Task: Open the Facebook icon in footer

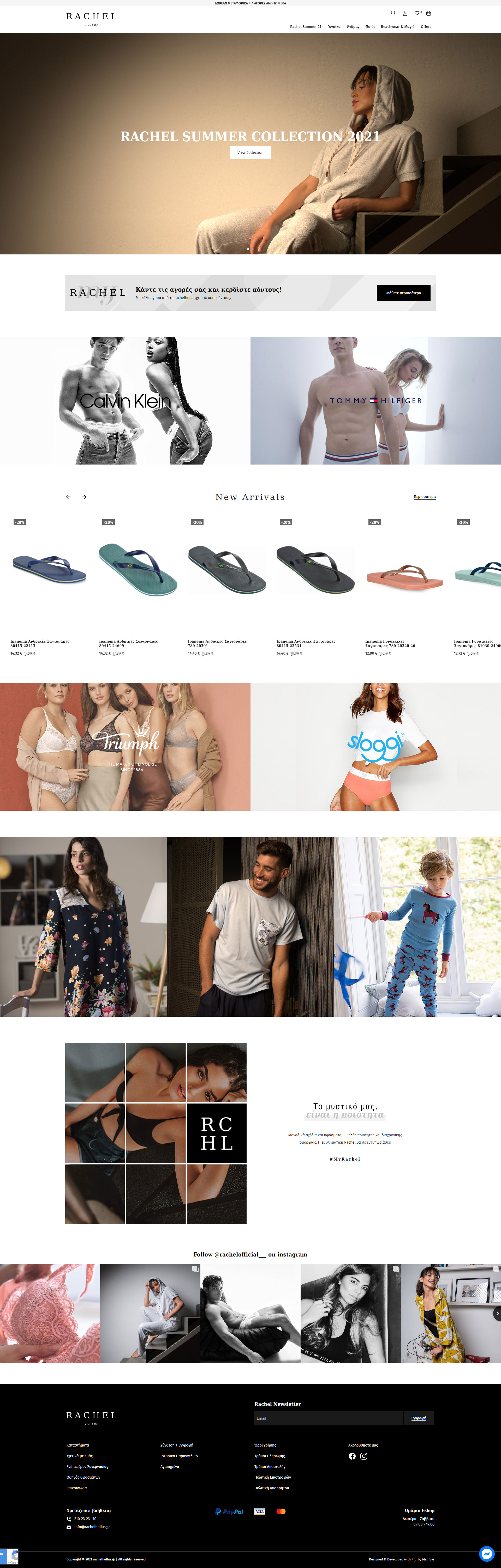Action: (352, 1456)
